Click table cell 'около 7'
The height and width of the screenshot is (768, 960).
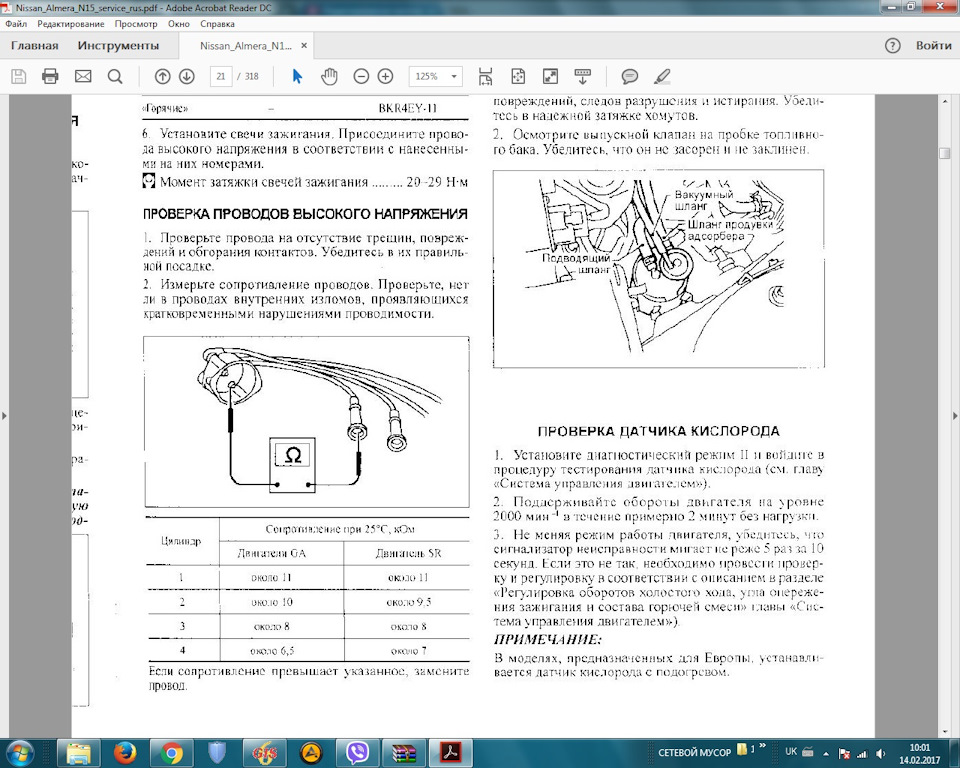click(408, 650)
